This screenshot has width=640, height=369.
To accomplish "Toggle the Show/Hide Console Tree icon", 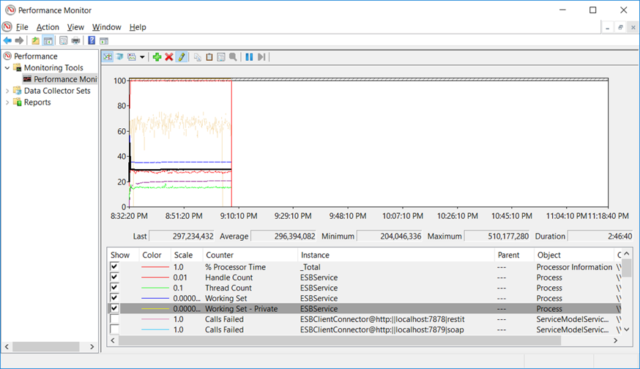I will pos(48,40).
